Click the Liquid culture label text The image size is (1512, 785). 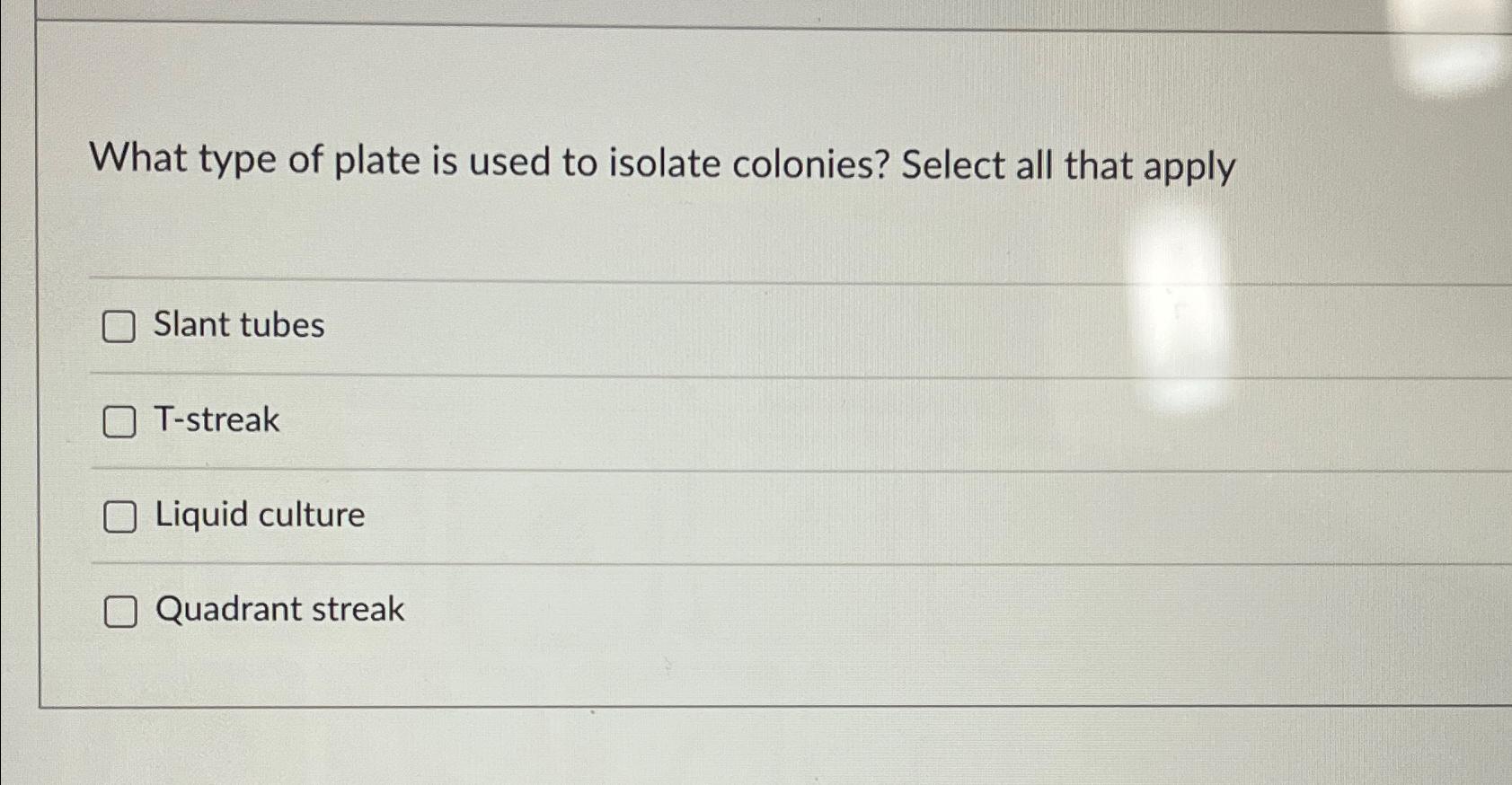coord(259,515)
